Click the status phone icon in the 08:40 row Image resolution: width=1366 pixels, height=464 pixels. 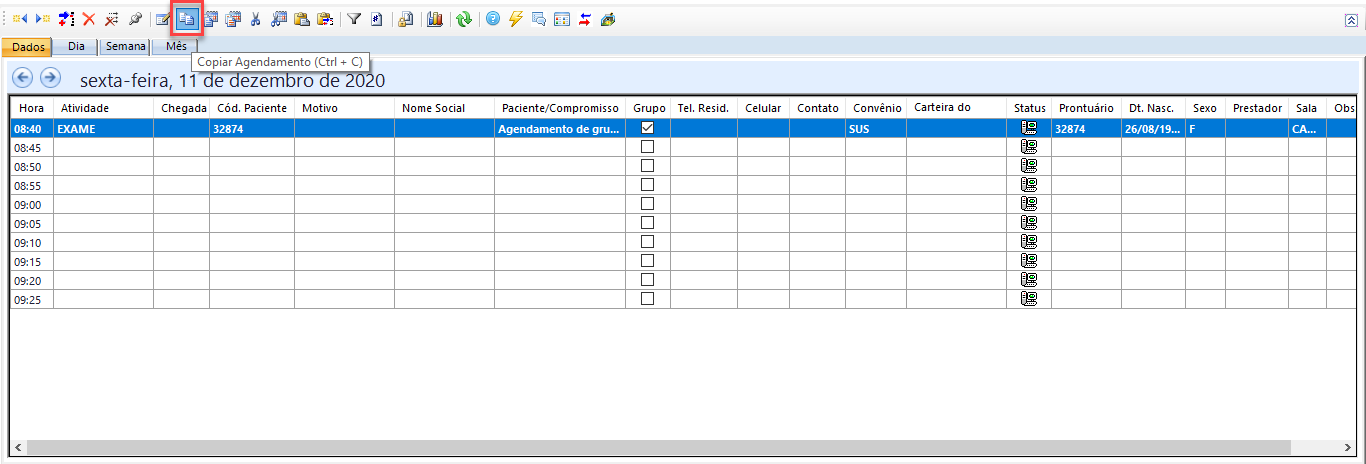[1029, 128]
